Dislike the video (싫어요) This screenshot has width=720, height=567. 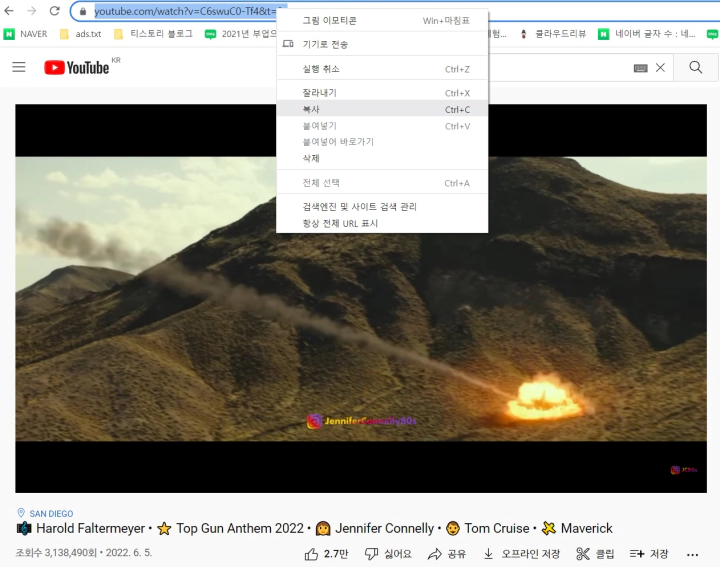(x=388, y=554)
